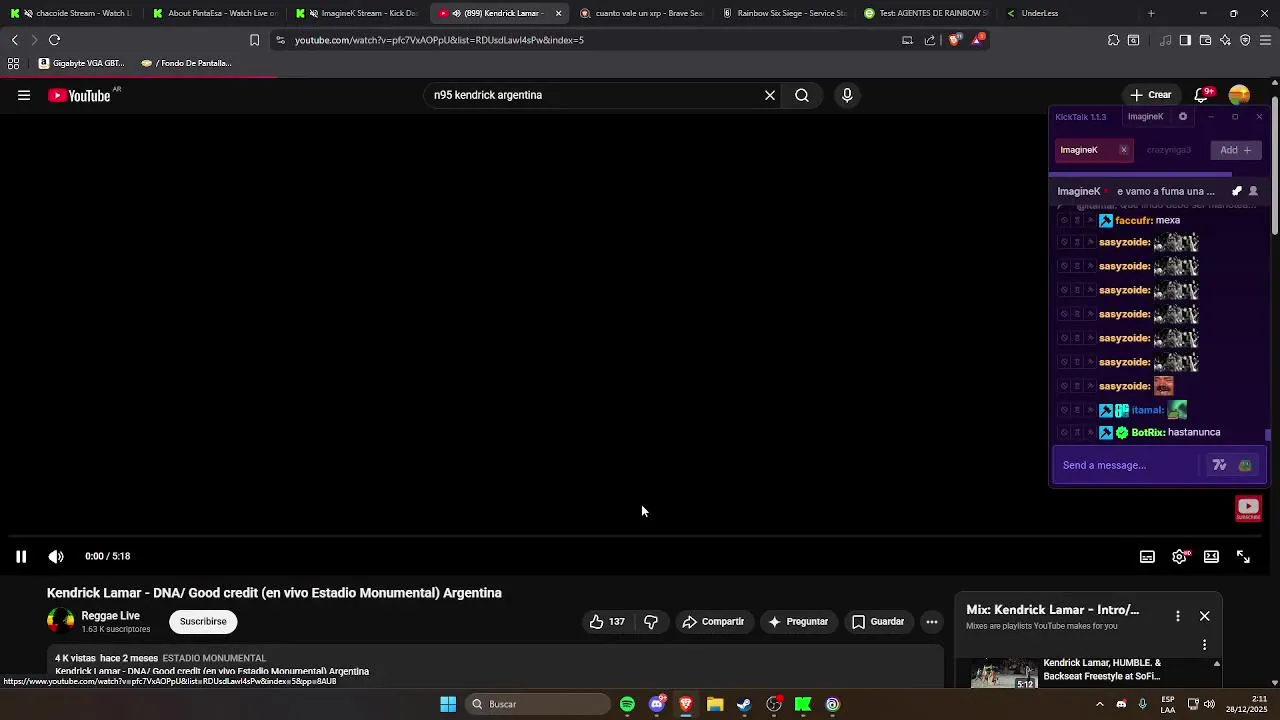This screenshot has height=720, width=1280.
Task: Dislike the video
Action: pos(651,622)
